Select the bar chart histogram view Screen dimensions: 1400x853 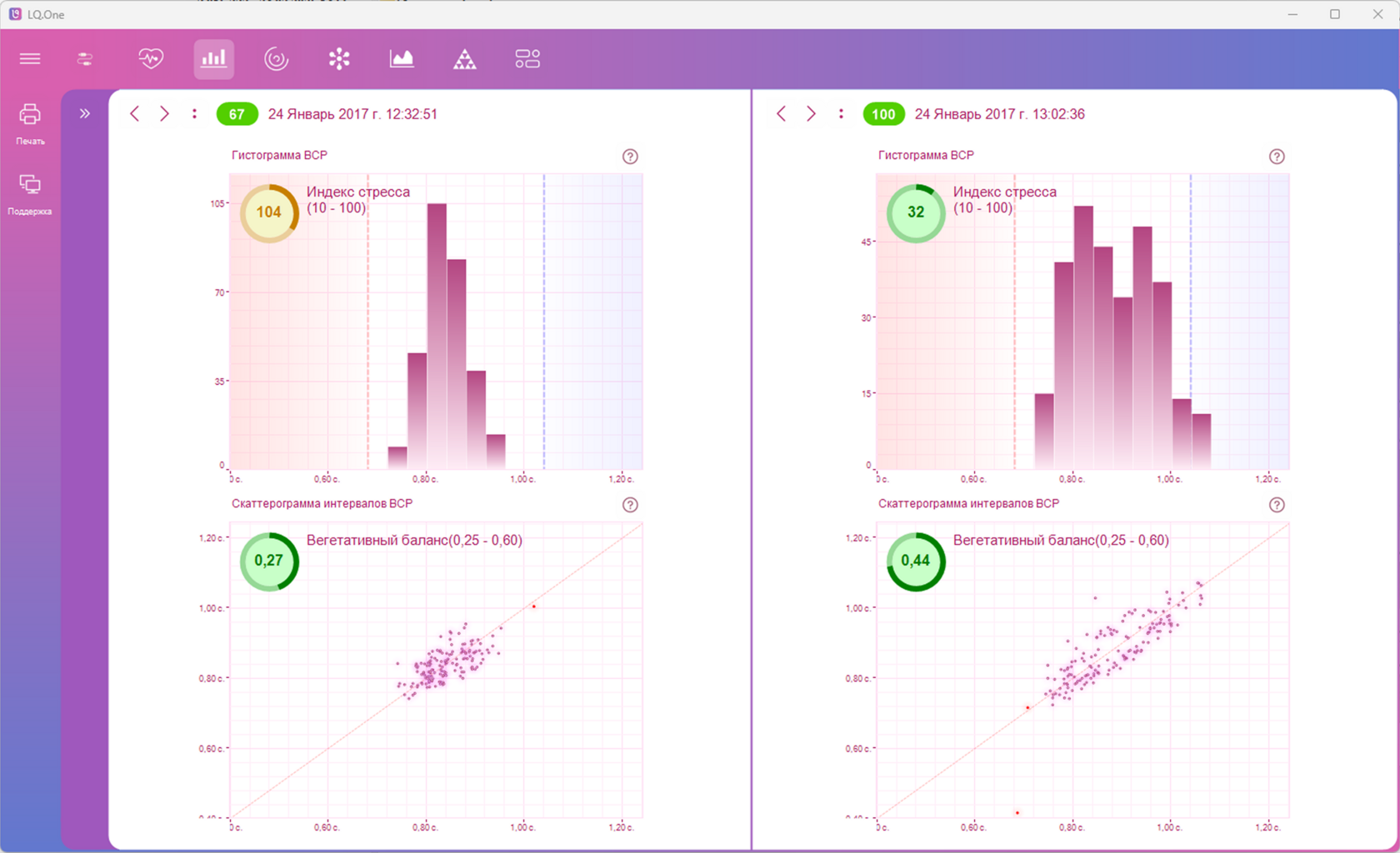(214, 59)
